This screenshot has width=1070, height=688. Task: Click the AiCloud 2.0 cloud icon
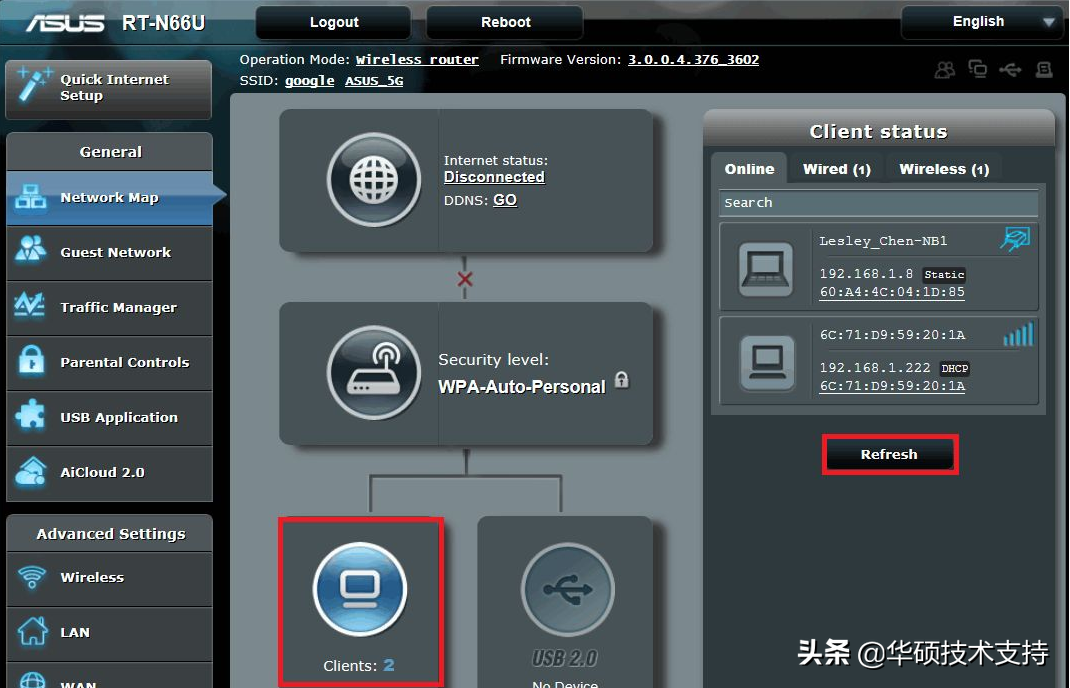(x=31, y=471)
